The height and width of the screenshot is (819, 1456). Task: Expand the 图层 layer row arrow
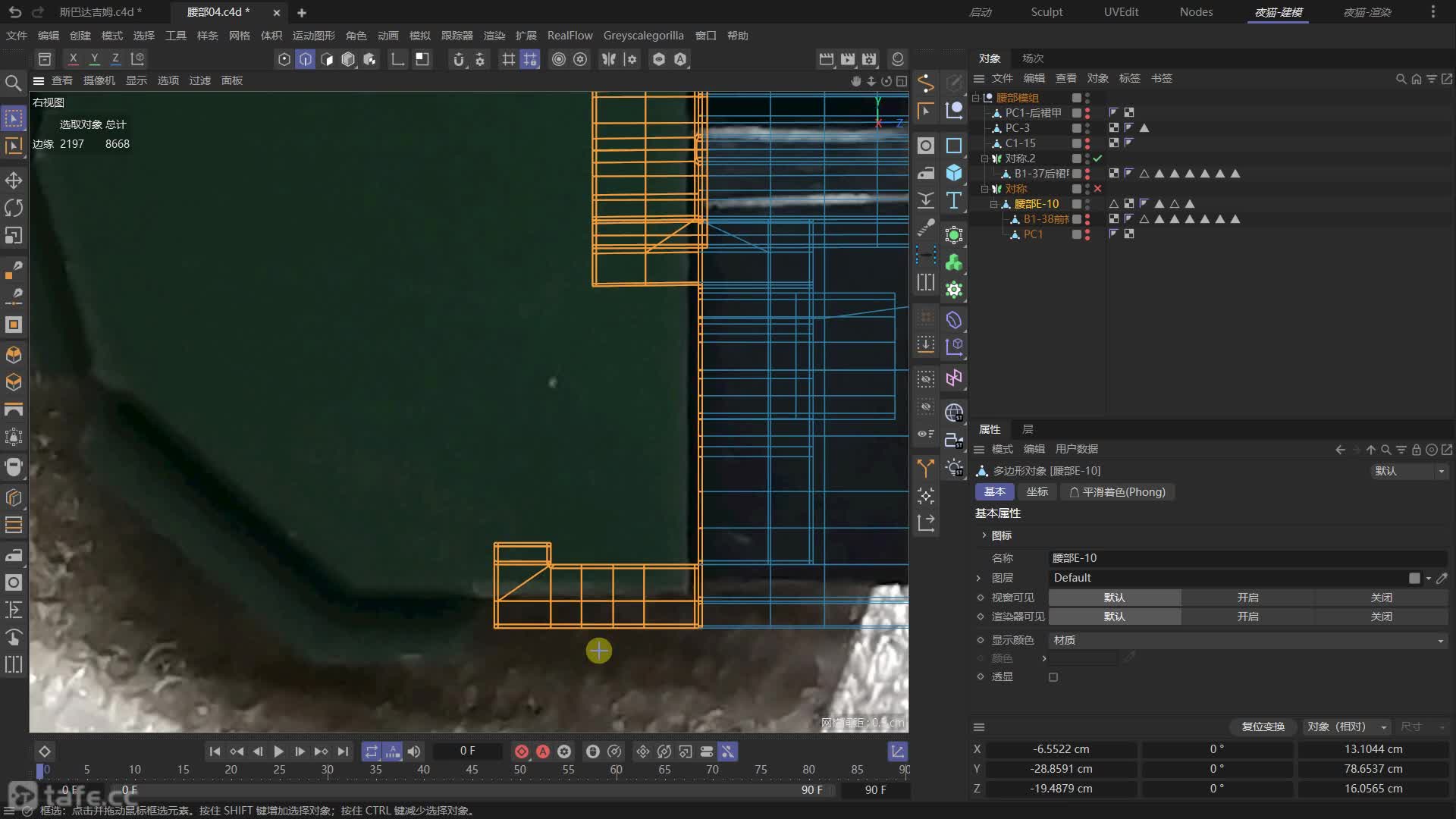coord(979,578)
